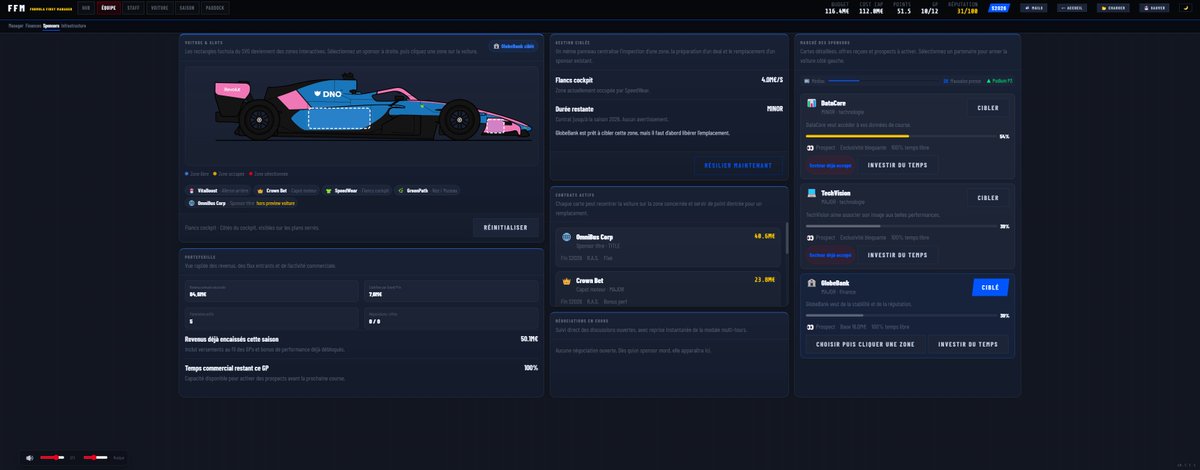Click INVESTIR DU TEMPS on the GlobeBank card
The height and width of the screenshot is (470, 1200).
click(x=968, y=344)
